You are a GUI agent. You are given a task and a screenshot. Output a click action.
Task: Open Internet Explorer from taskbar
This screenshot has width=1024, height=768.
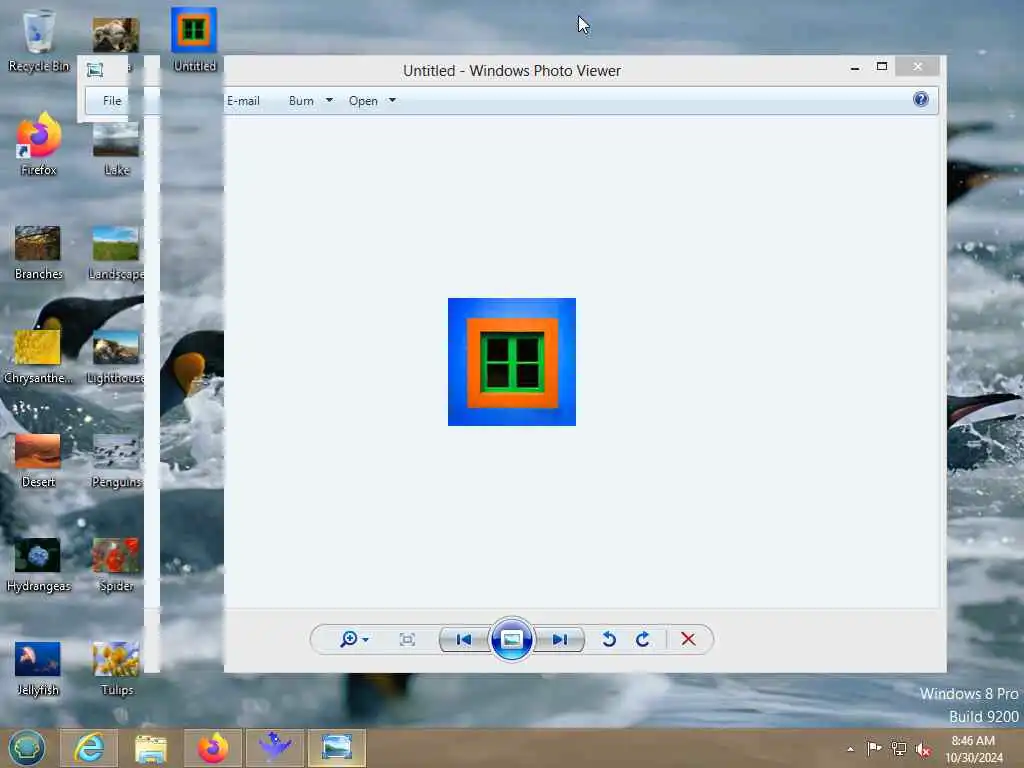tap(89, 748)
